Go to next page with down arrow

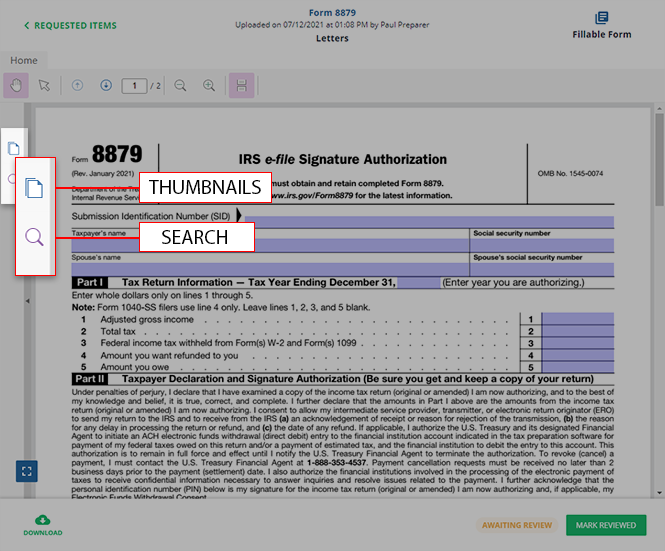[x=106, y=86]
